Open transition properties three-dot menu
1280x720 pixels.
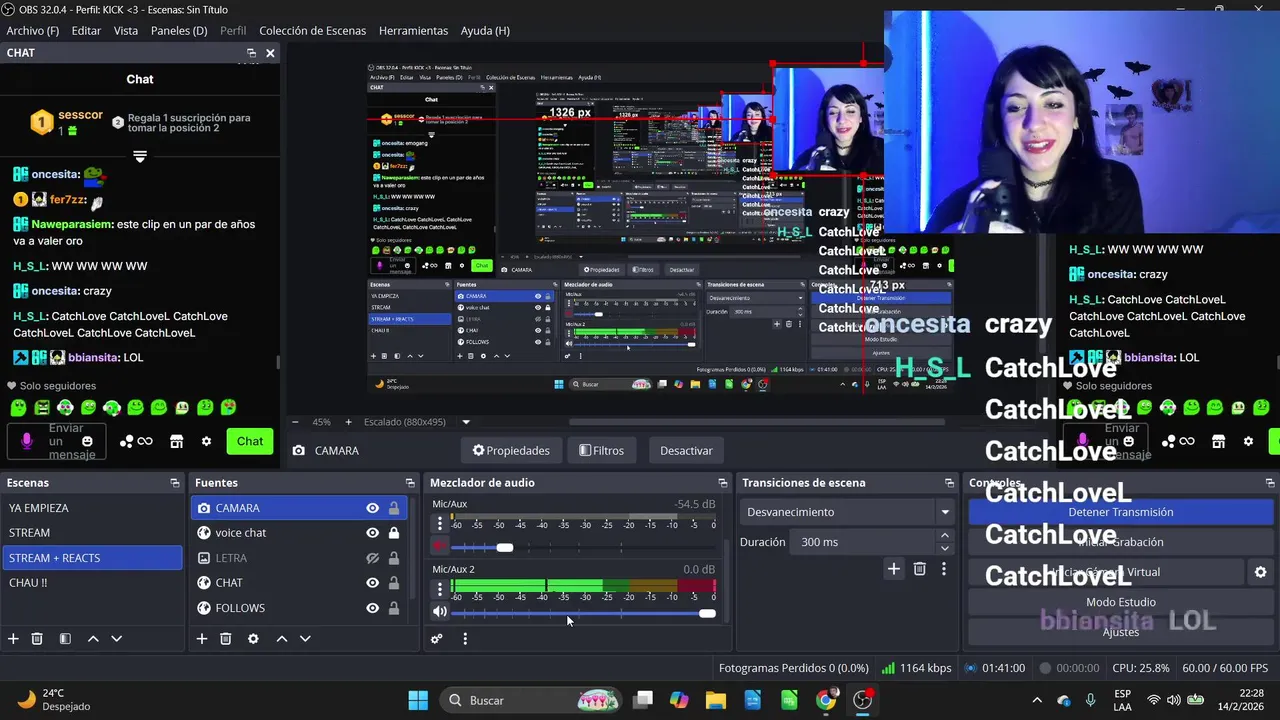[x=943, y=569]
